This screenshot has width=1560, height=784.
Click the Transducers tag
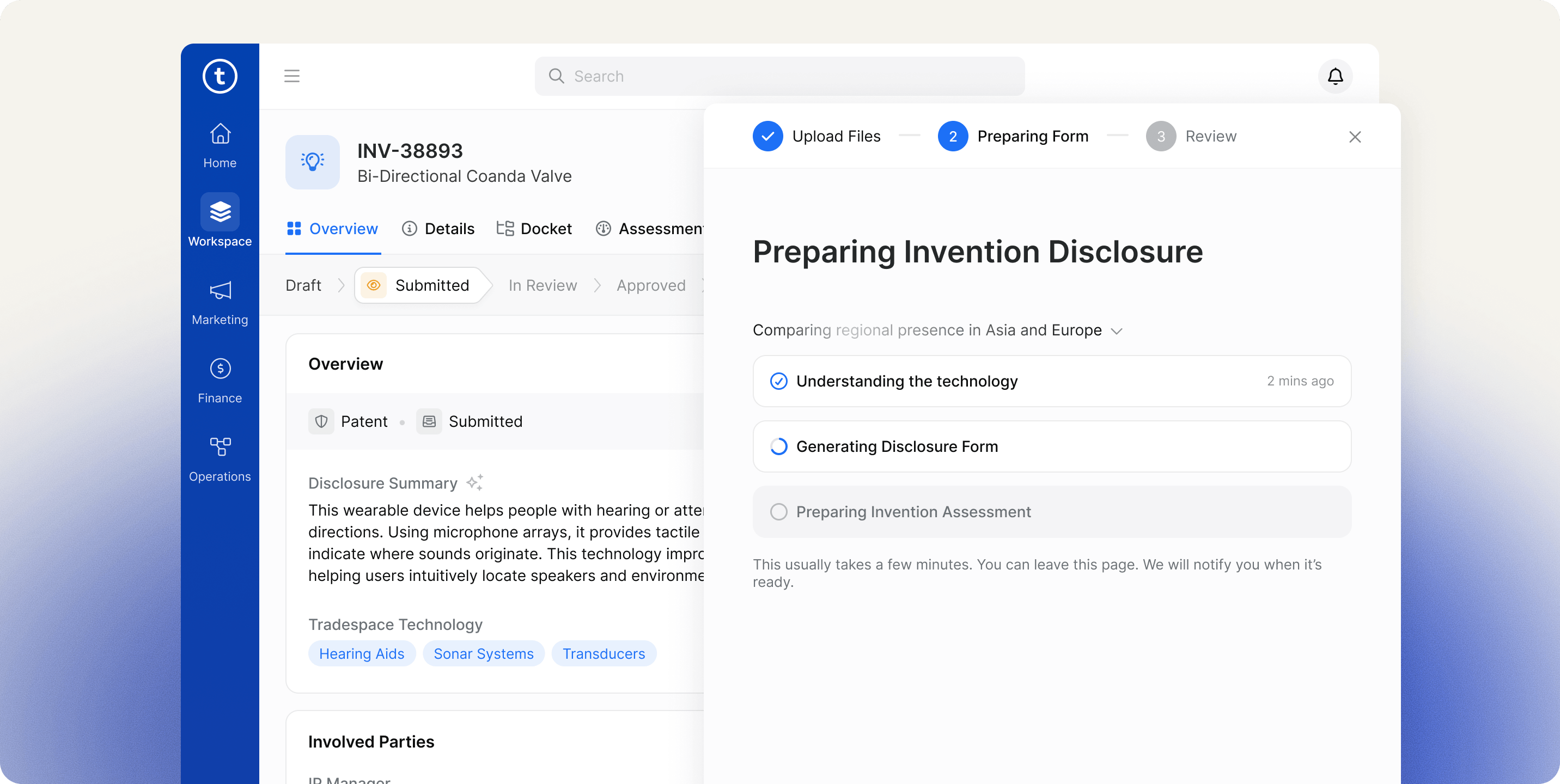tap(604, 654)
